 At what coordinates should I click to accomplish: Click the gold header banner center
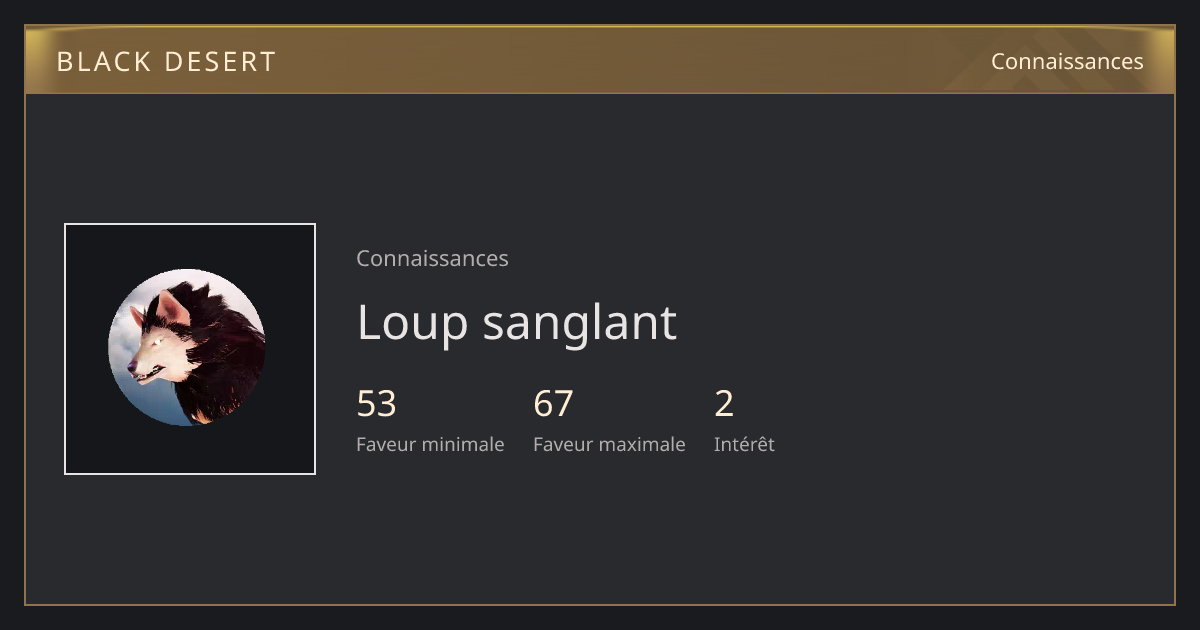[600, 60]
